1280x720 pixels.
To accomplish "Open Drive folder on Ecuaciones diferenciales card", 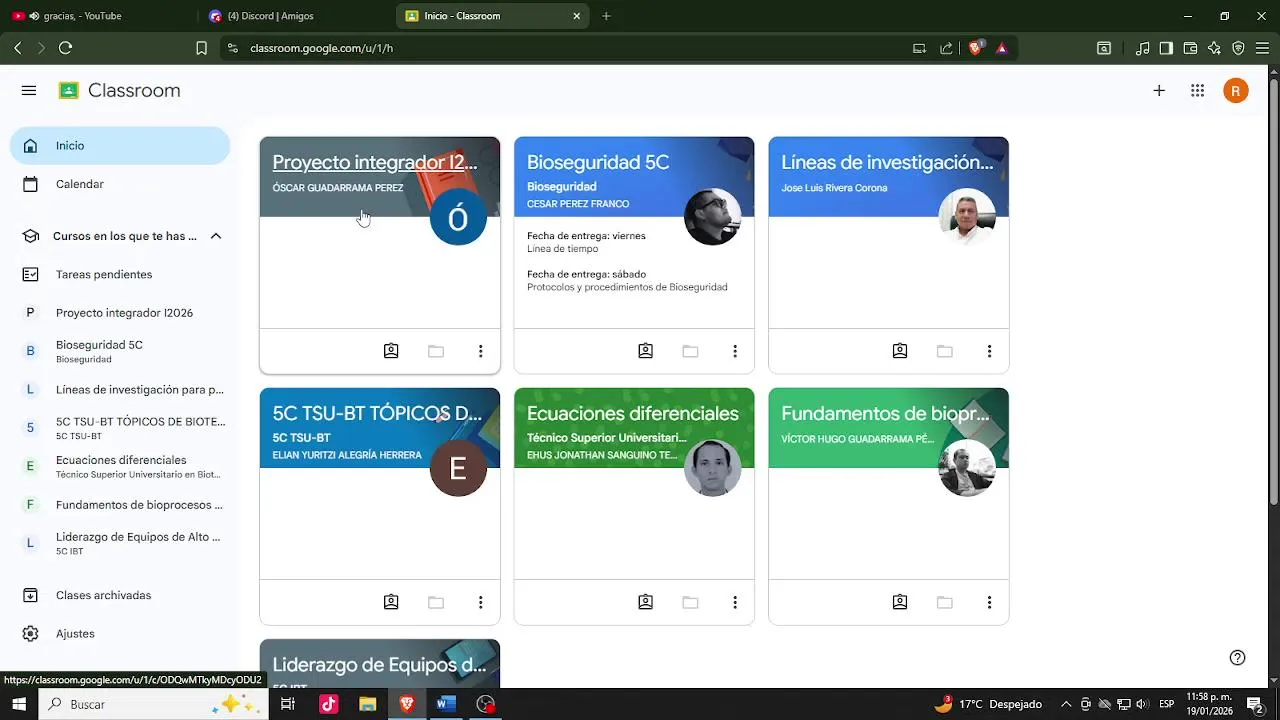I will 690,602.
